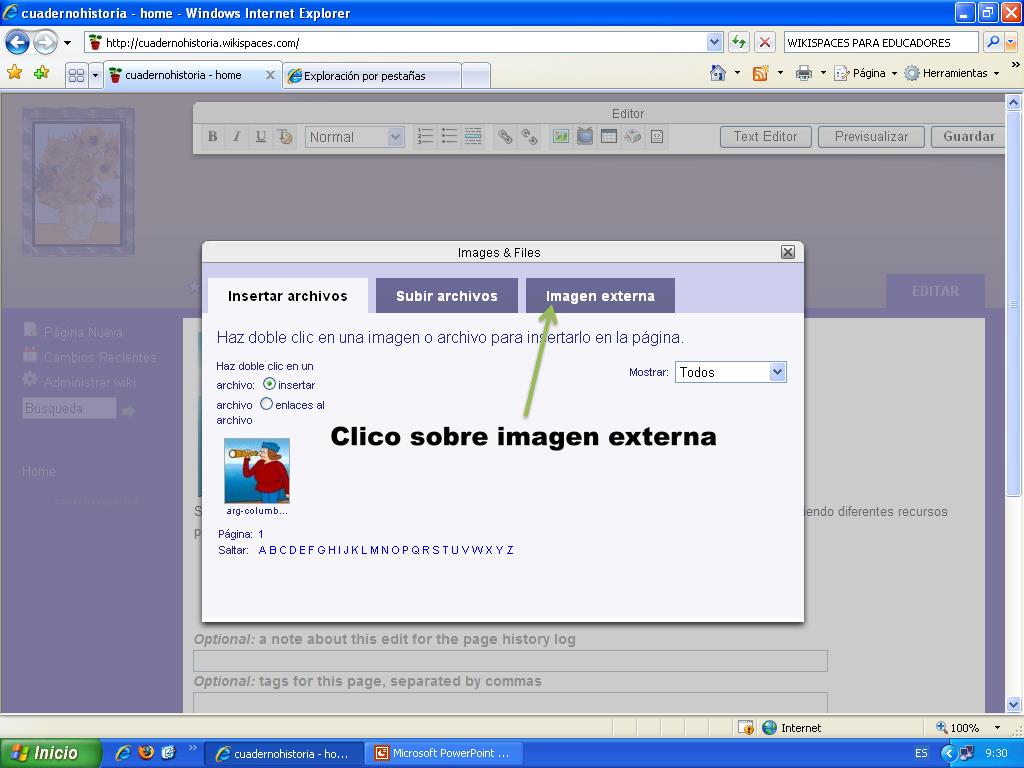1024x768 pixels.
Task: Click the Previsualizar button
Action: [x=871, y=136]
